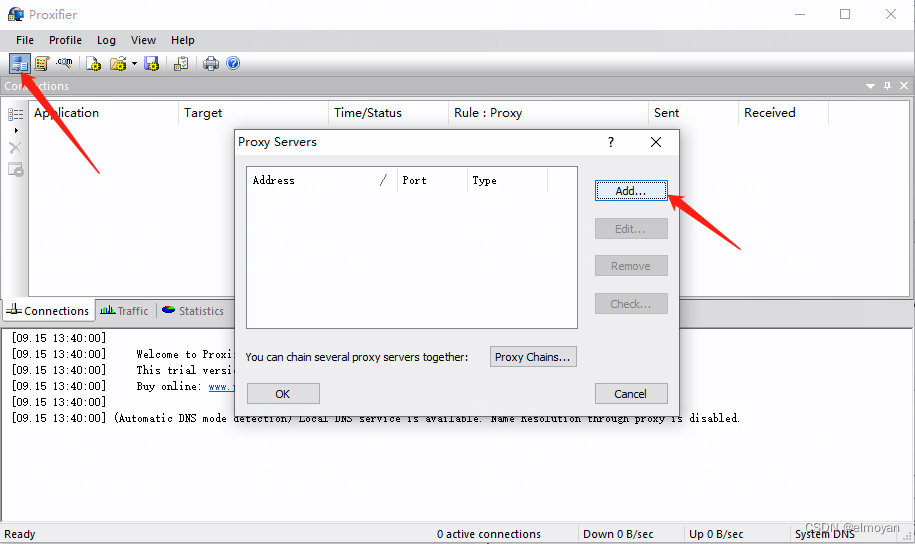The width and height of the screenshot is (915, 544).
Task: Sort by Type column header
Action: [x=507, y=180]
